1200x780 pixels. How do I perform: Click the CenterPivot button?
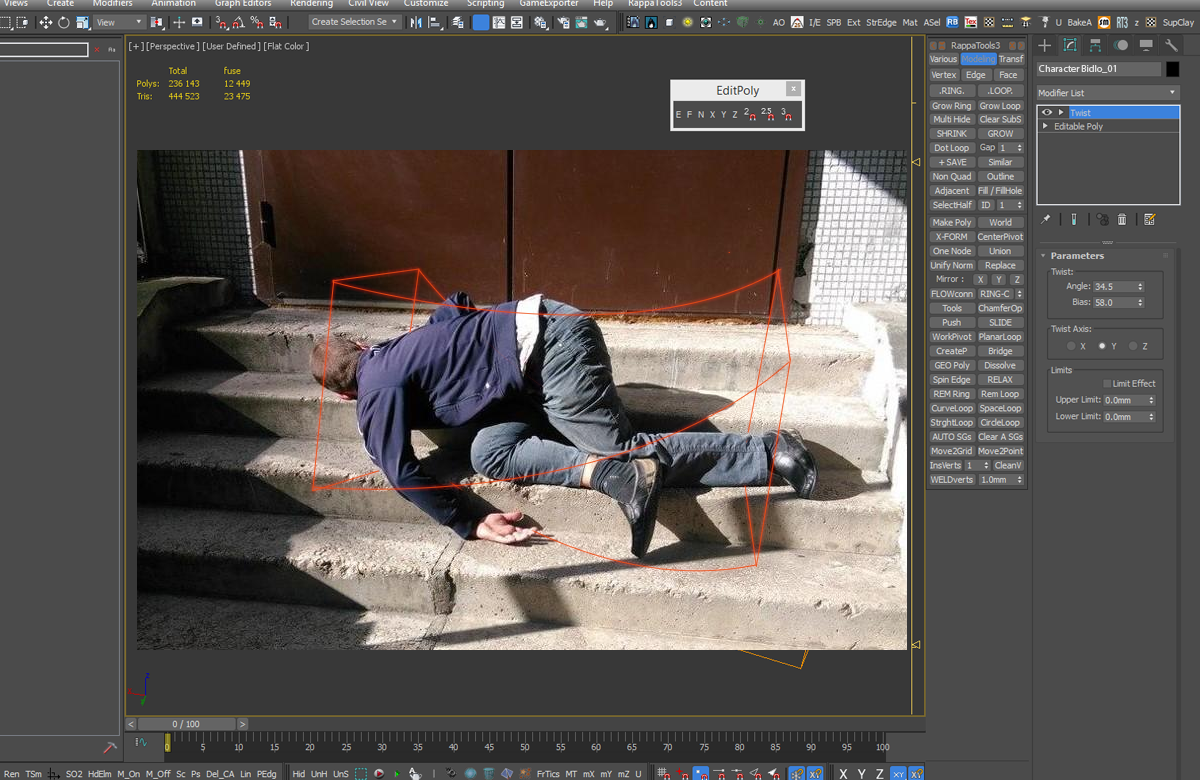[1000, 237]
